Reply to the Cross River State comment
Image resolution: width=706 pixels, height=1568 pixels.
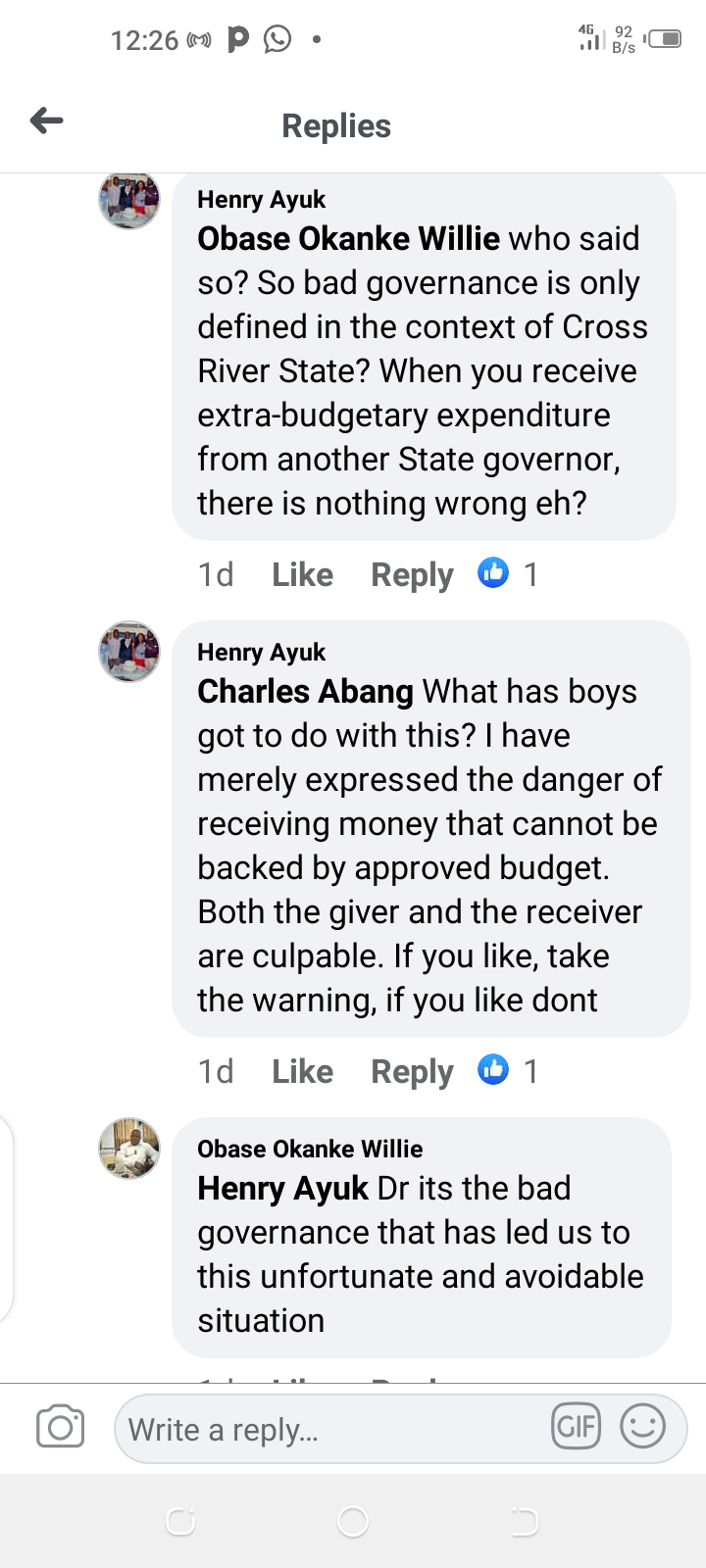click(x=412, y=574)
